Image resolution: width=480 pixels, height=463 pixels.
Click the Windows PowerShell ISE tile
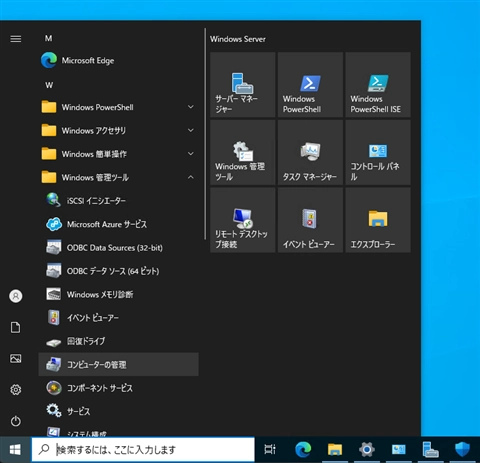click(378, 85)
